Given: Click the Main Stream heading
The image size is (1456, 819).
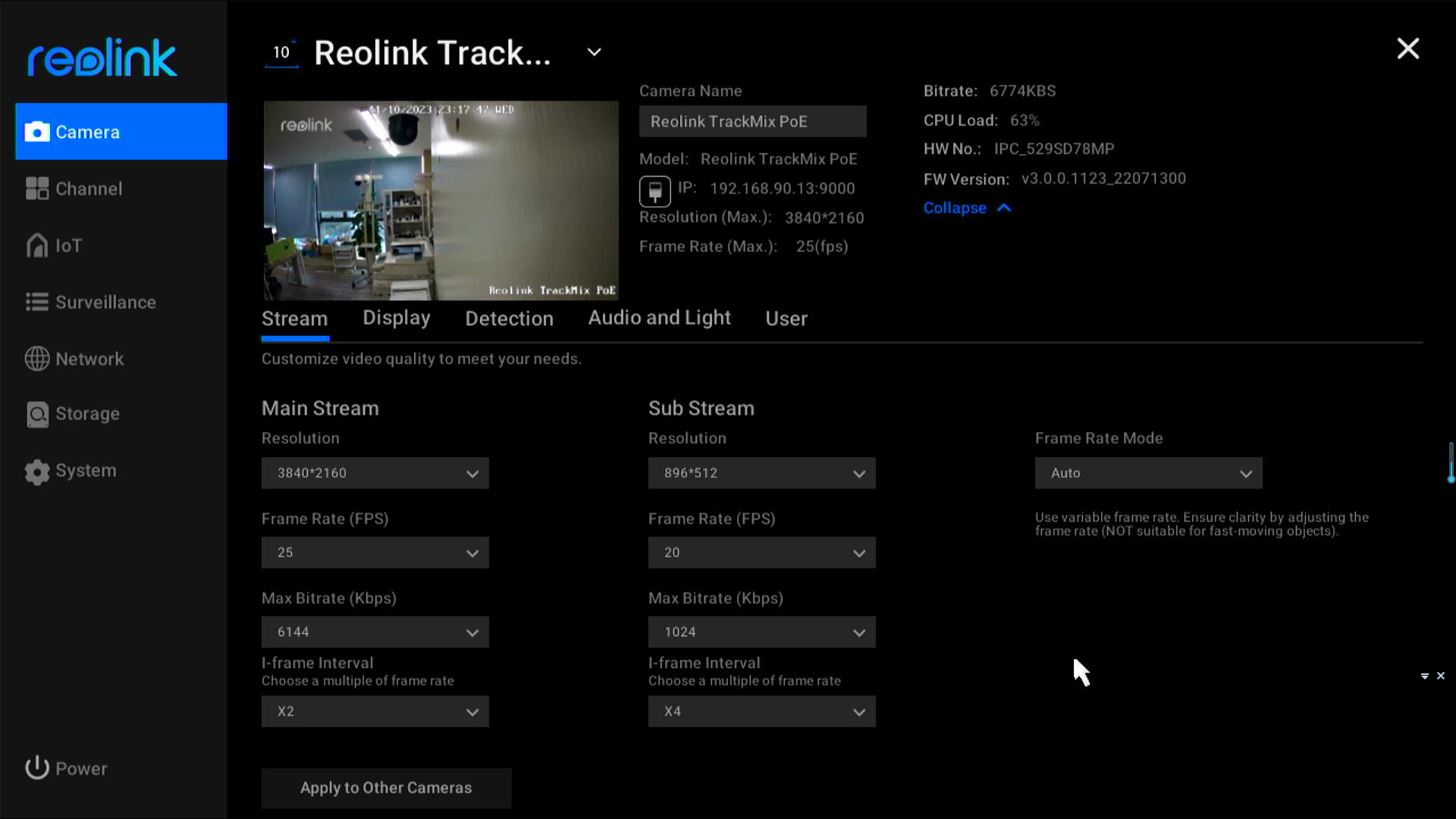Looking at the screenshot, I should [320, 408].
